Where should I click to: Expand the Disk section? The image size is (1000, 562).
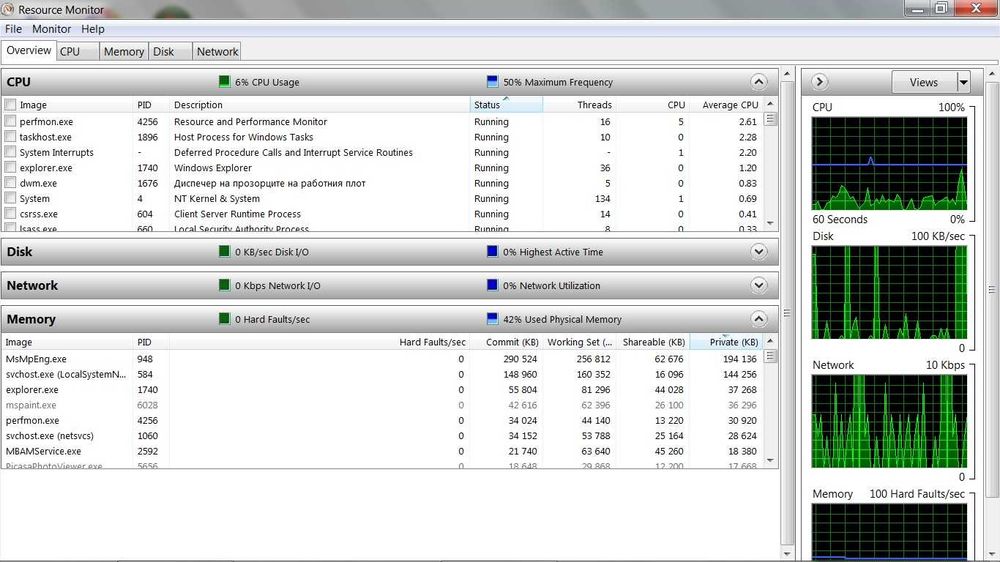(x=758, y=251)
